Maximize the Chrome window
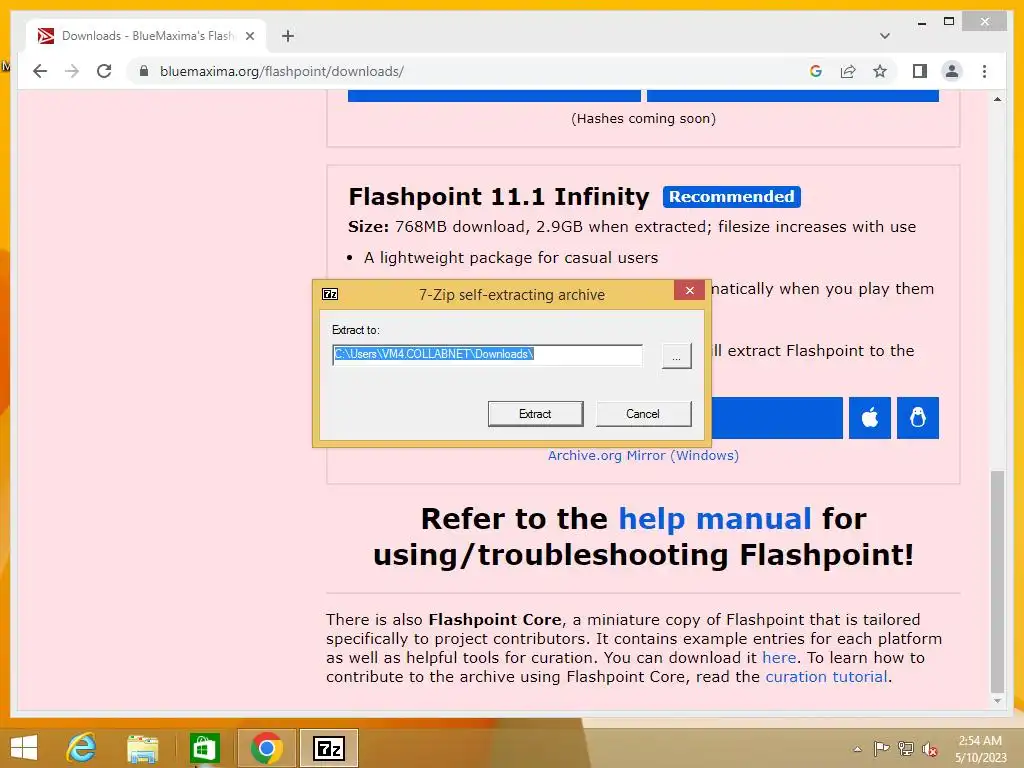Screen dimensions: 1024x768 pos(949,22)
